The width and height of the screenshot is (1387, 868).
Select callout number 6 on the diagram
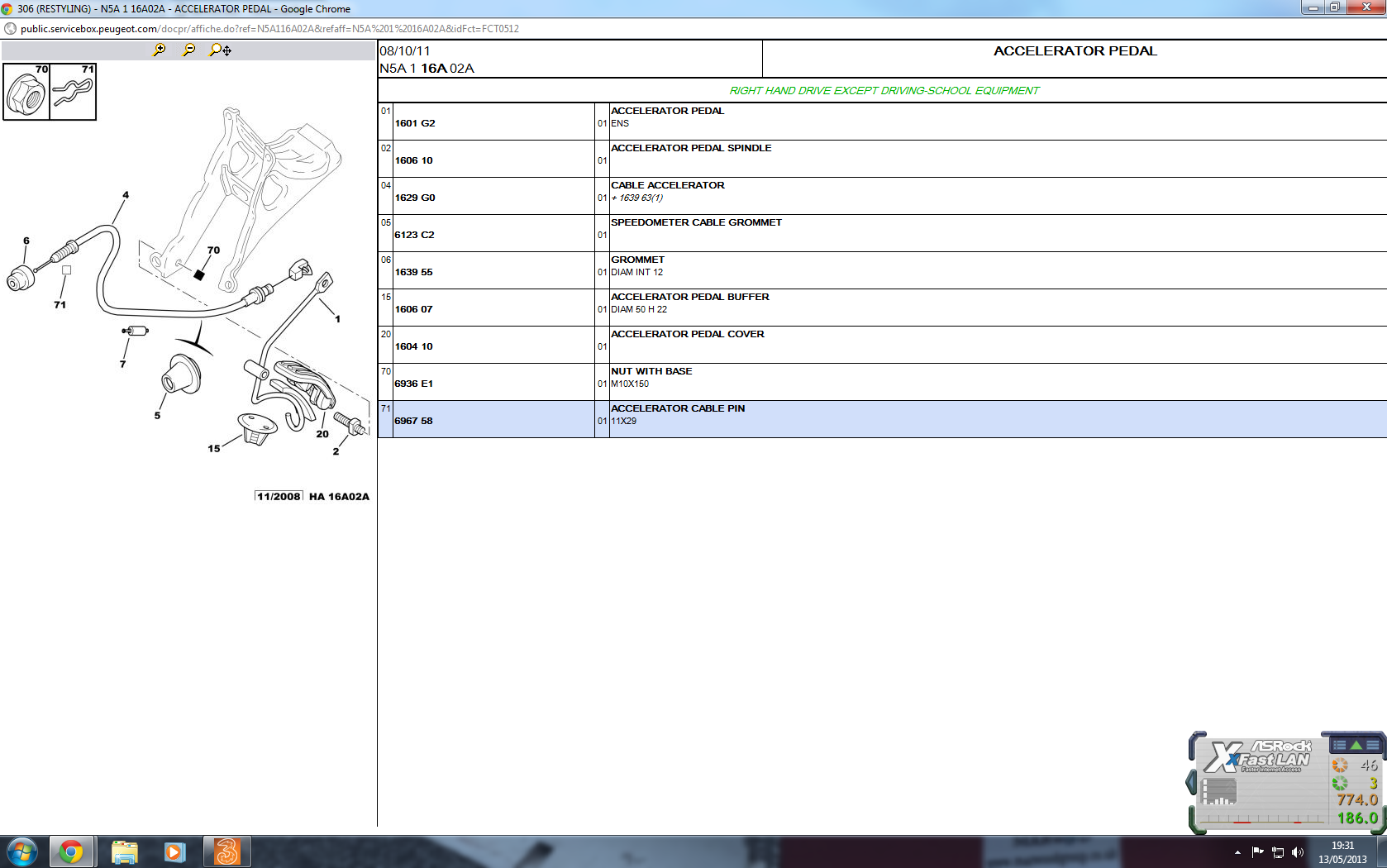[x=26, y=241]
